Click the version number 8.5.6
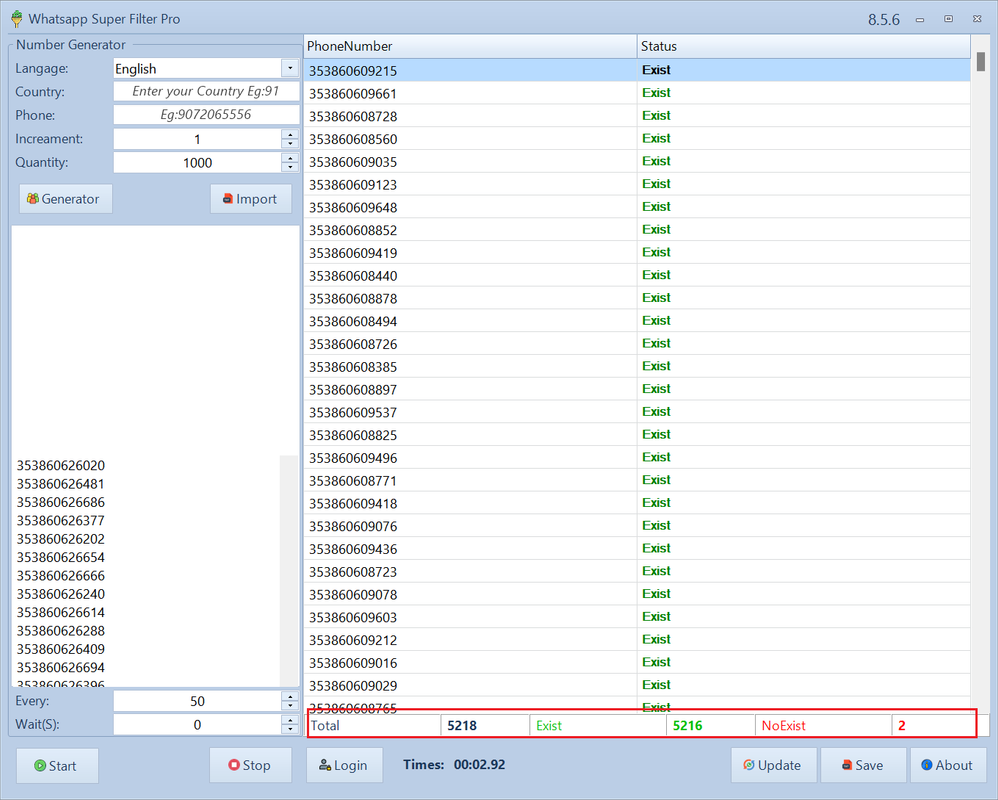 click(884, 20)
